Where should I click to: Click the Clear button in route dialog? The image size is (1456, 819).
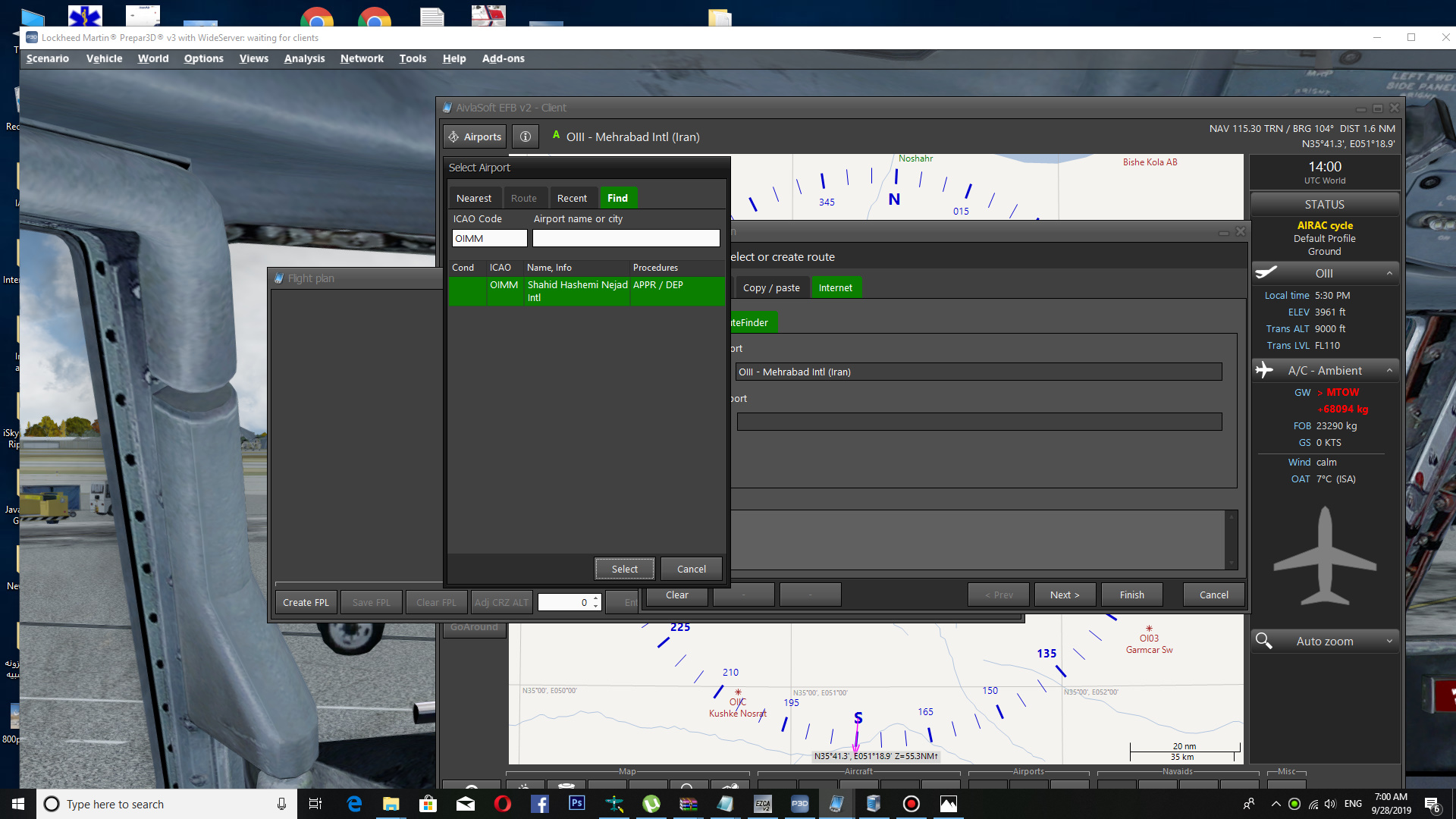(677, 595)
